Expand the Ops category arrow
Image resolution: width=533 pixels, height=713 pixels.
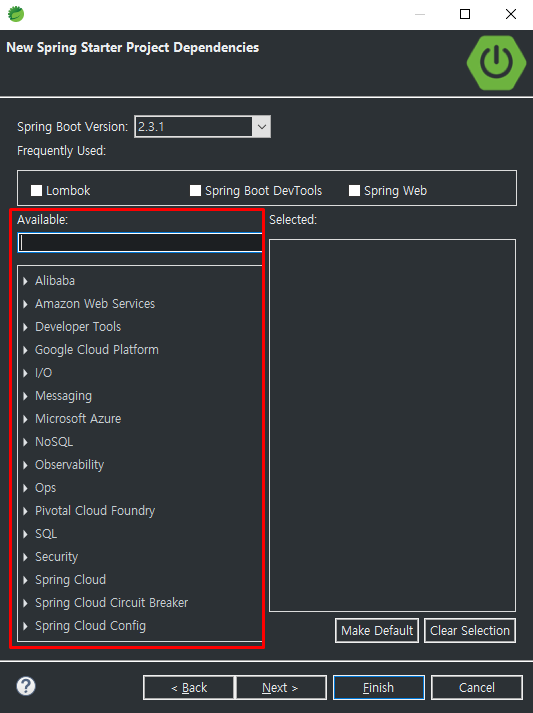[25, 488]
